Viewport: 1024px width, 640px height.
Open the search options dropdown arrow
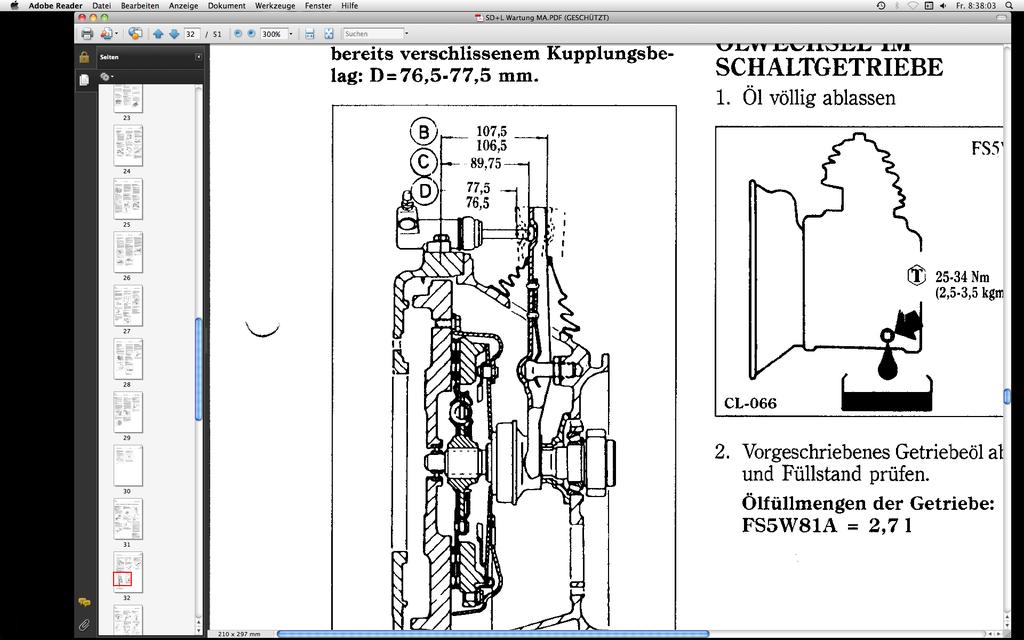coord(407,34)
